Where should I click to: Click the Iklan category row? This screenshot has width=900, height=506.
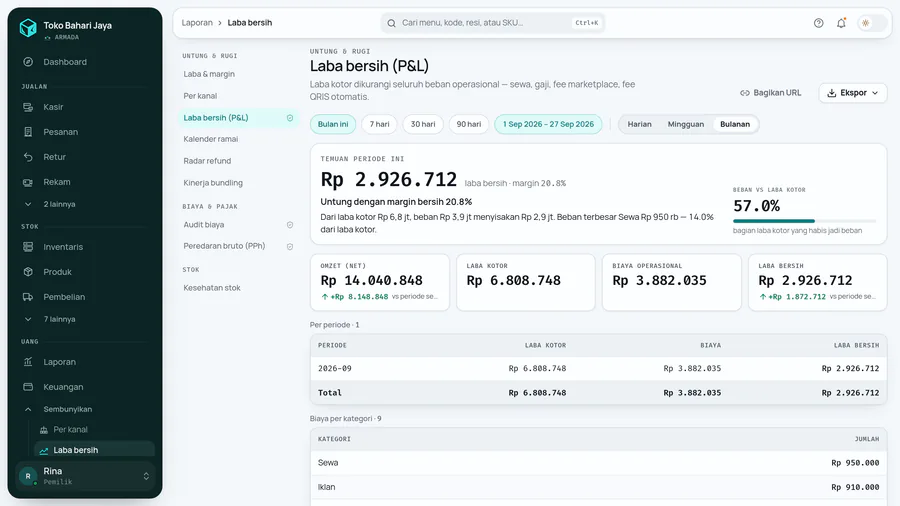coord(599,487)
